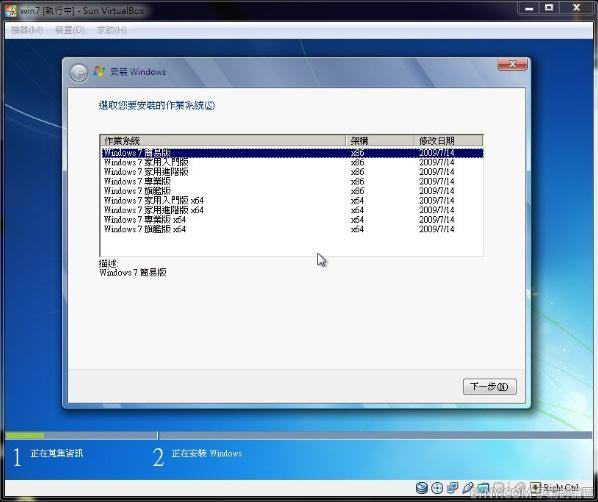The image size is (598, 502).
Task: Select the last Windows 7 x64 edition row
Action: click(x=292, y=229)
